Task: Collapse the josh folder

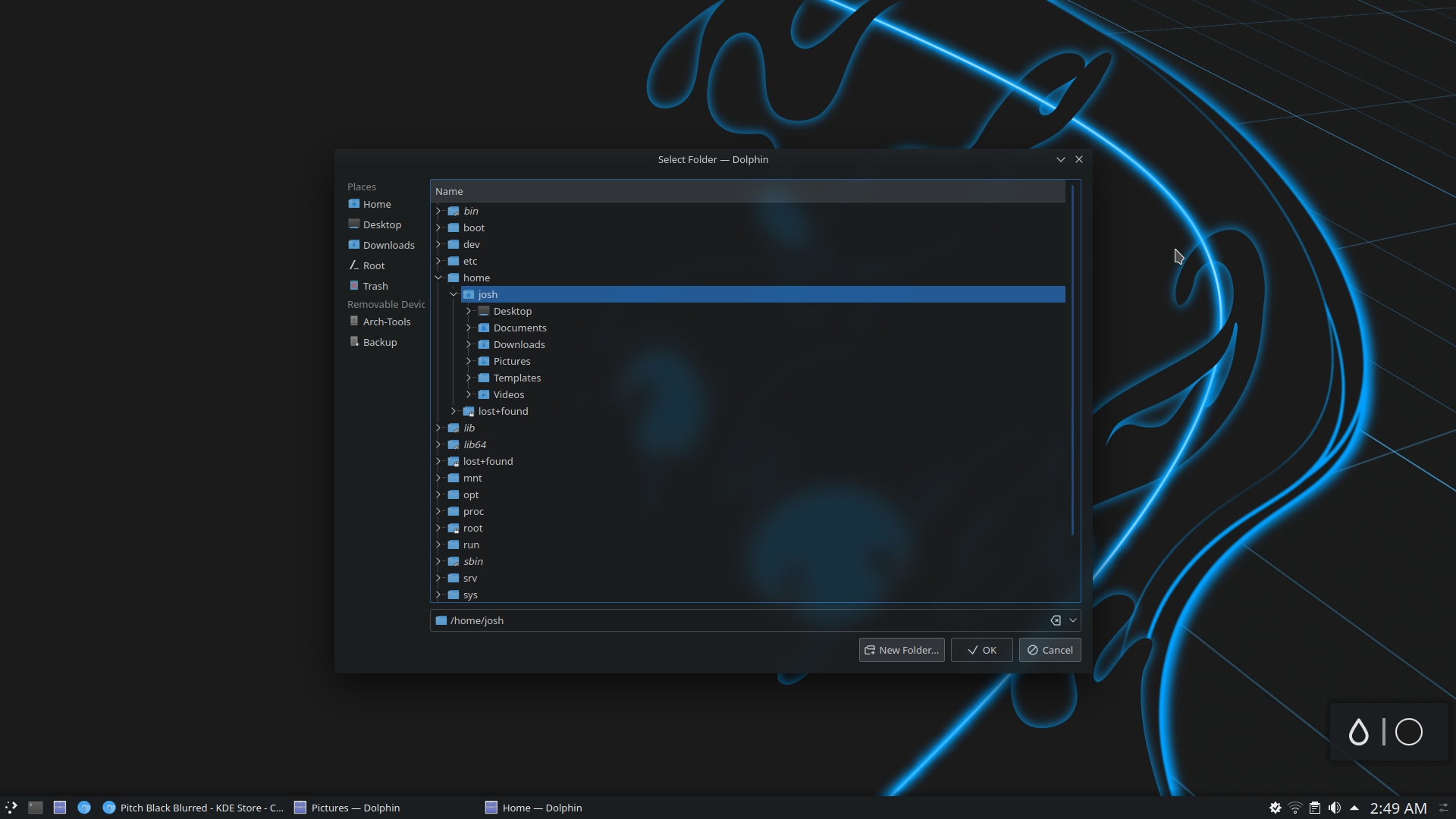Action: coord(453,294)
